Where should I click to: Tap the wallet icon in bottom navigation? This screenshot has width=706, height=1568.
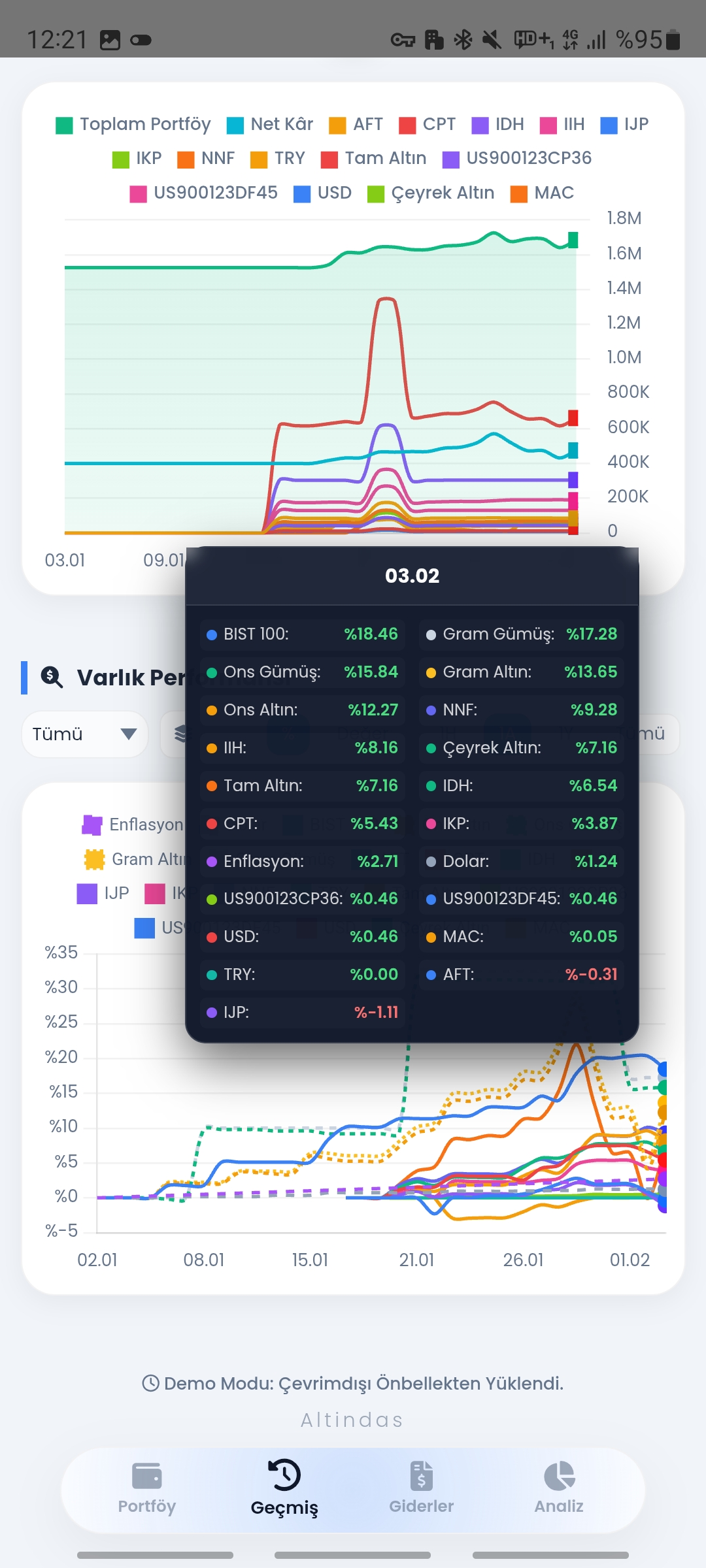(146, 1476)
